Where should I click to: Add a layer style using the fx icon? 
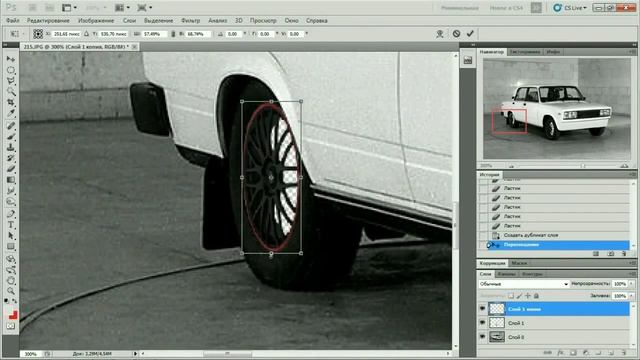click(x=561, y=352)
